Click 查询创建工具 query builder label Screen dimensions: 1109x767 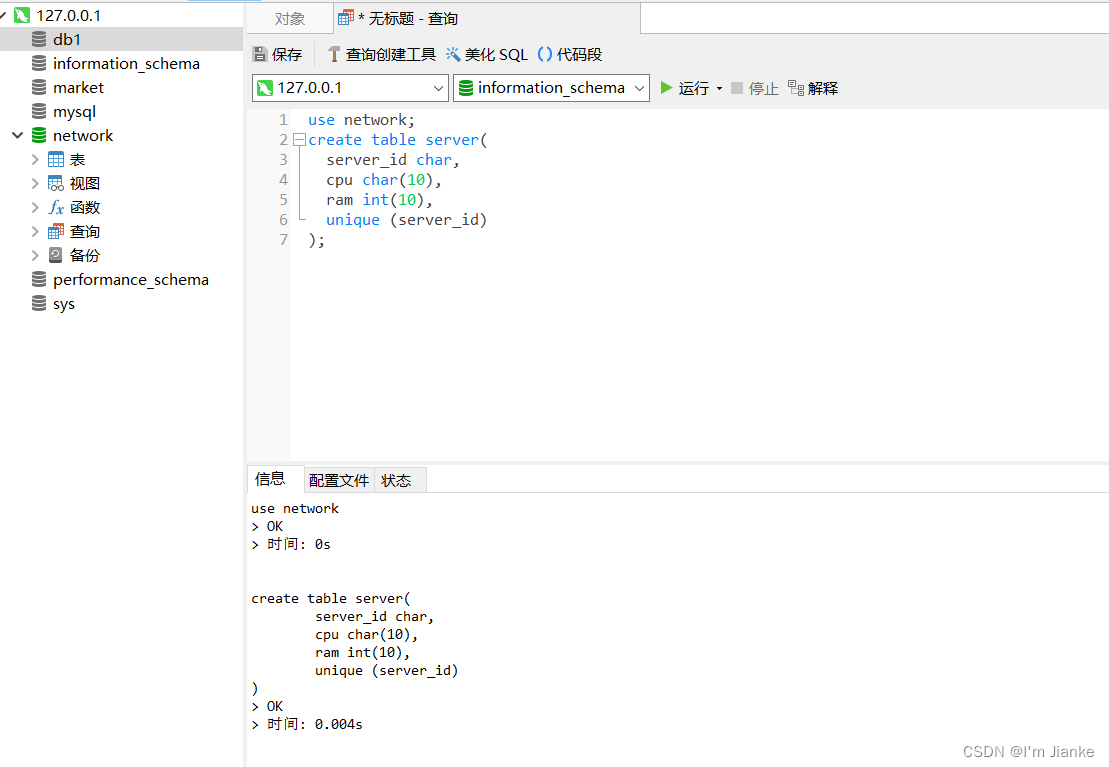(390, 54)
